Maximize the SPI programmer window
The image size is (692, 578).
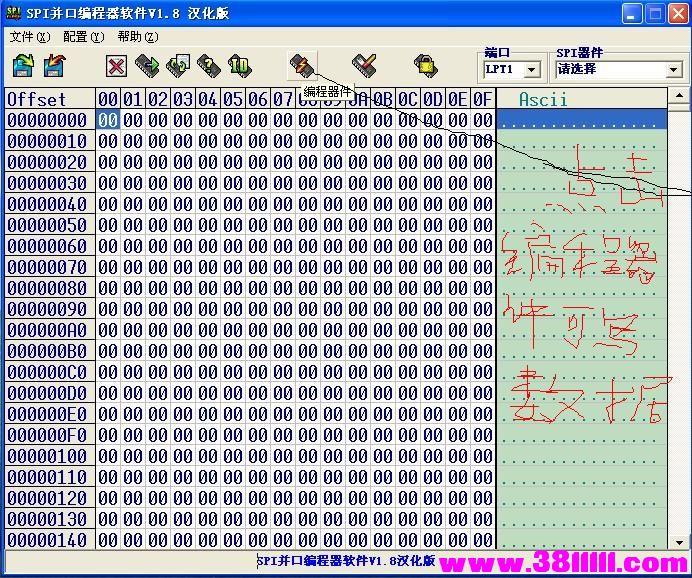tap(655, 14)
